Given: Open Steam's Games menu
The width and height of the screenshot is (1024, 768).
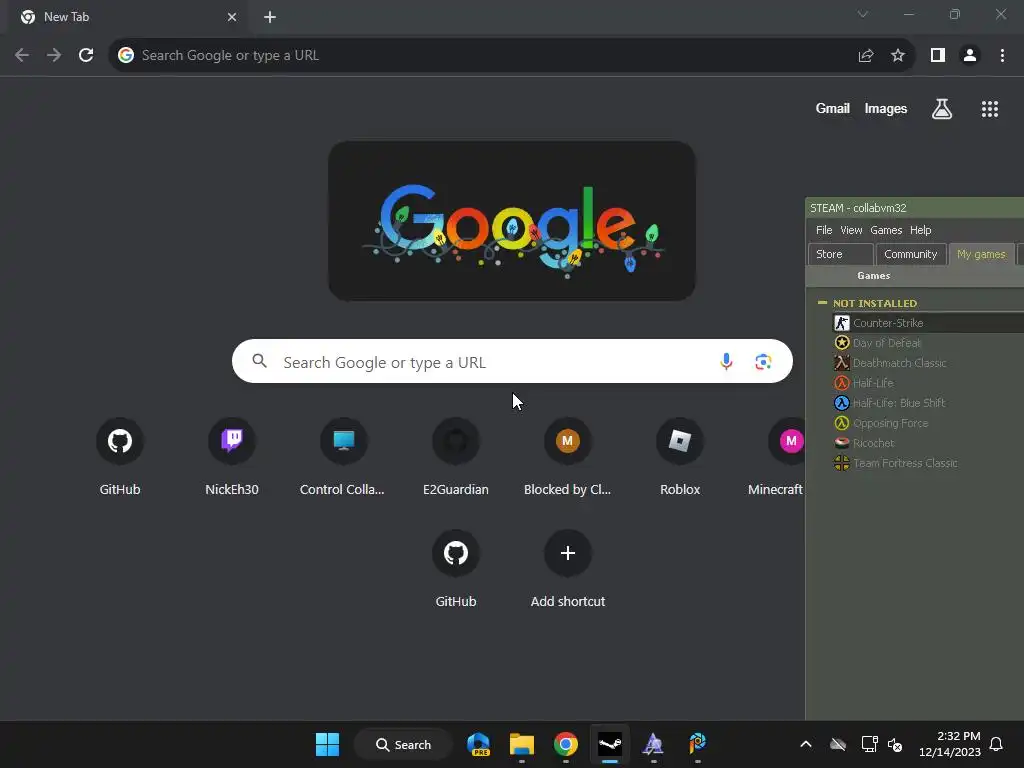Looking at the screenshot, I should 886,231.
